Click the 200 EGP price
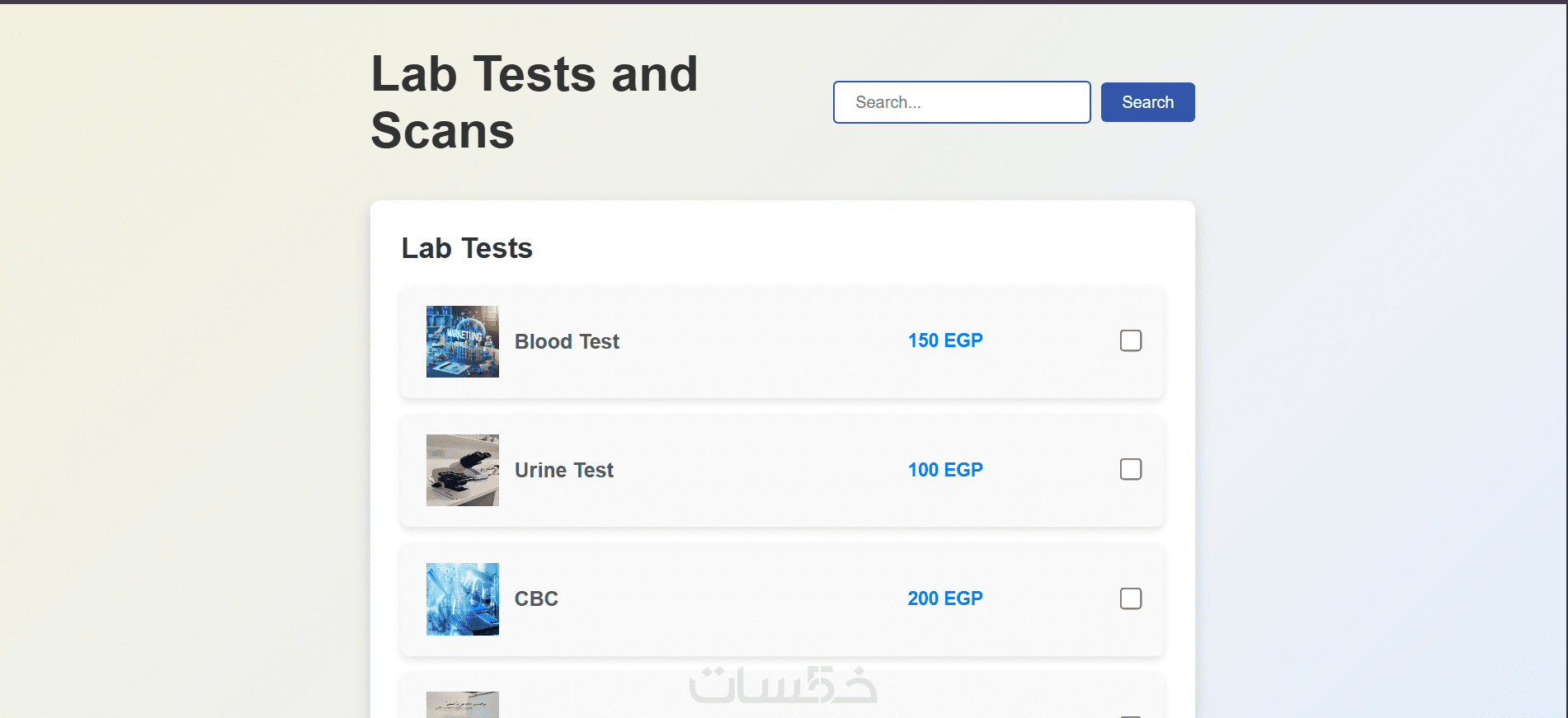Image resolution: width=1568 pixels, height=718 pixels. [x=944, y=598]
